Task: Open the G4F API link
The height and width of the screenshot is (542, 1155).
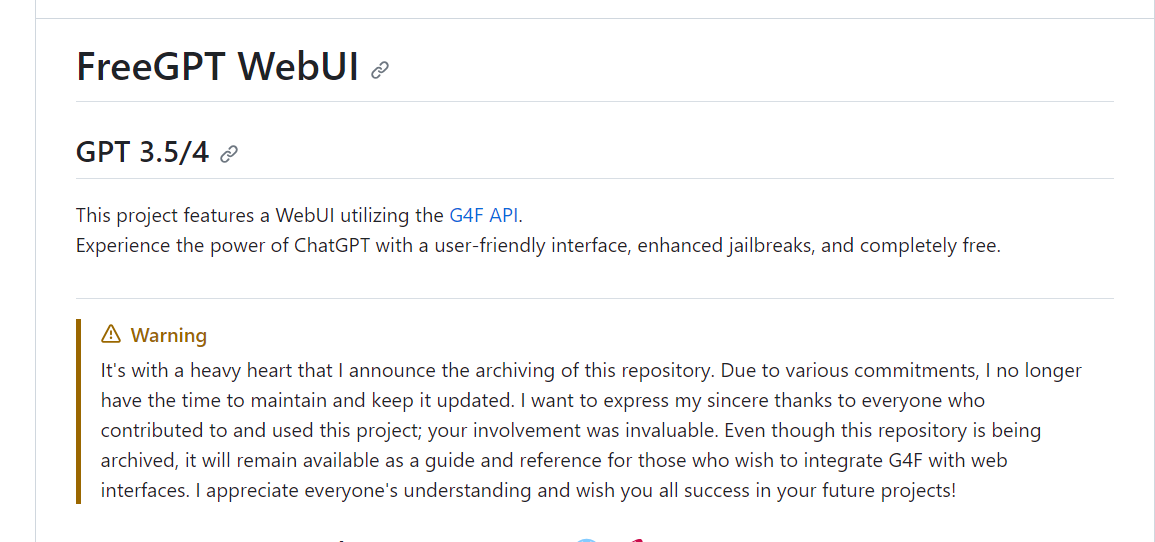Action: (x=484, y=215)
